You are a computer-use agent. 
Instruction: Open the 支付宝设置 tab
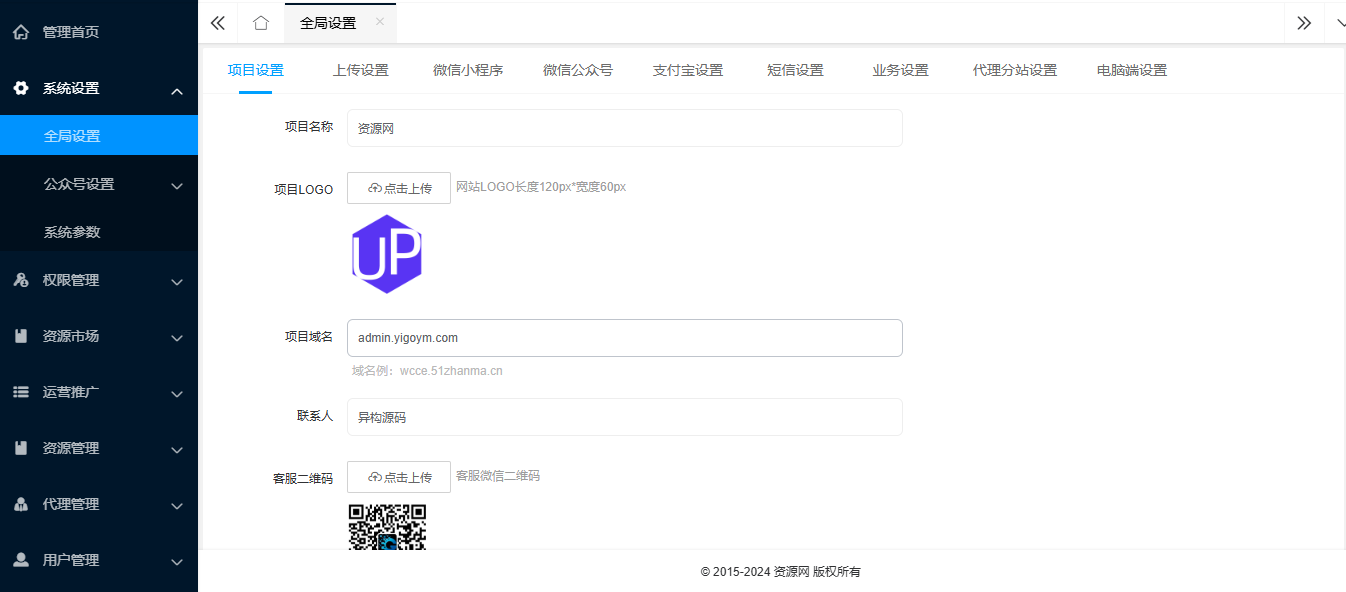[x=688, y=70]
